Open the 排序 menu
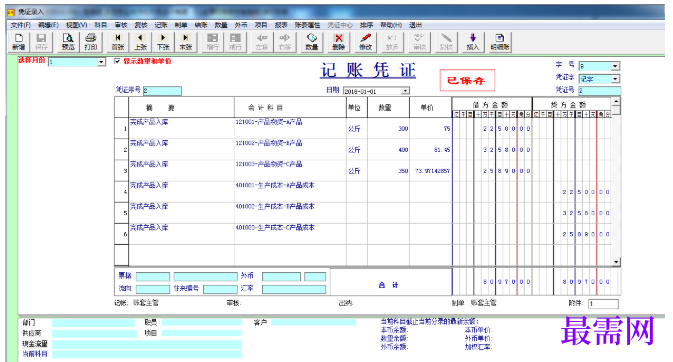 pos(366,25)
